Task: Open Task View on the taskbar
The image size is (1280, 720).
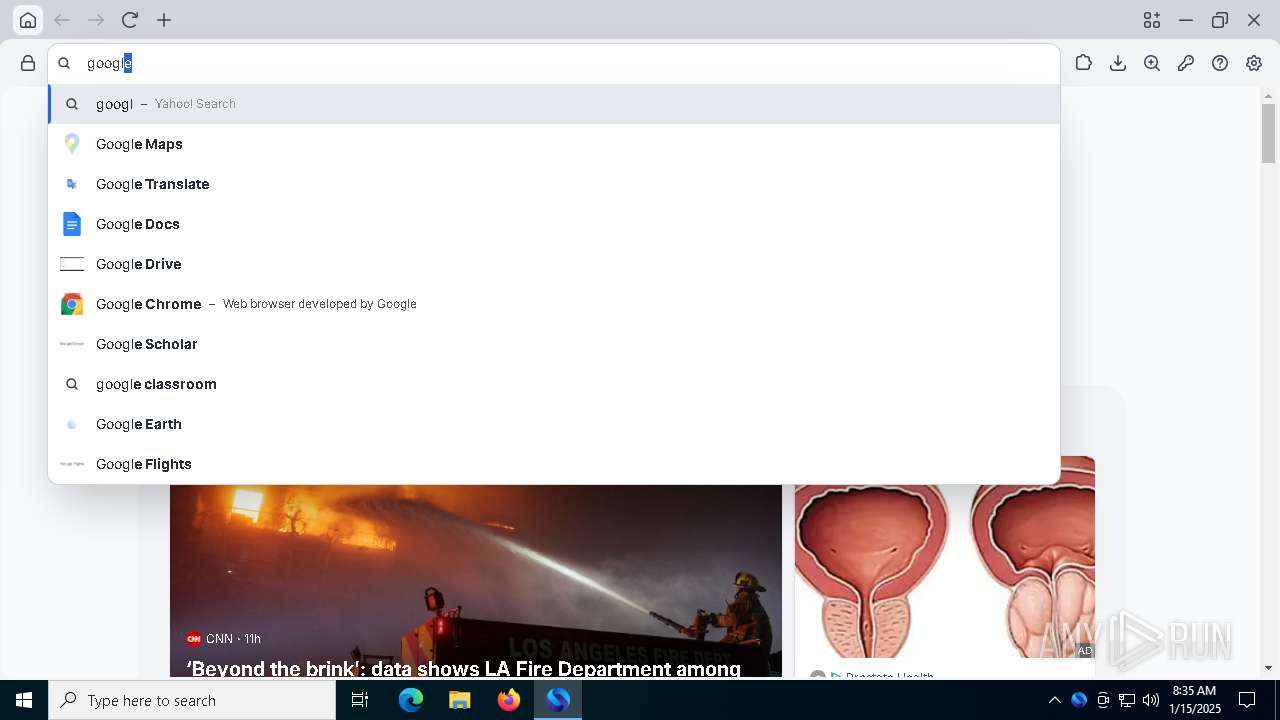Action: [x=360, y=700]
